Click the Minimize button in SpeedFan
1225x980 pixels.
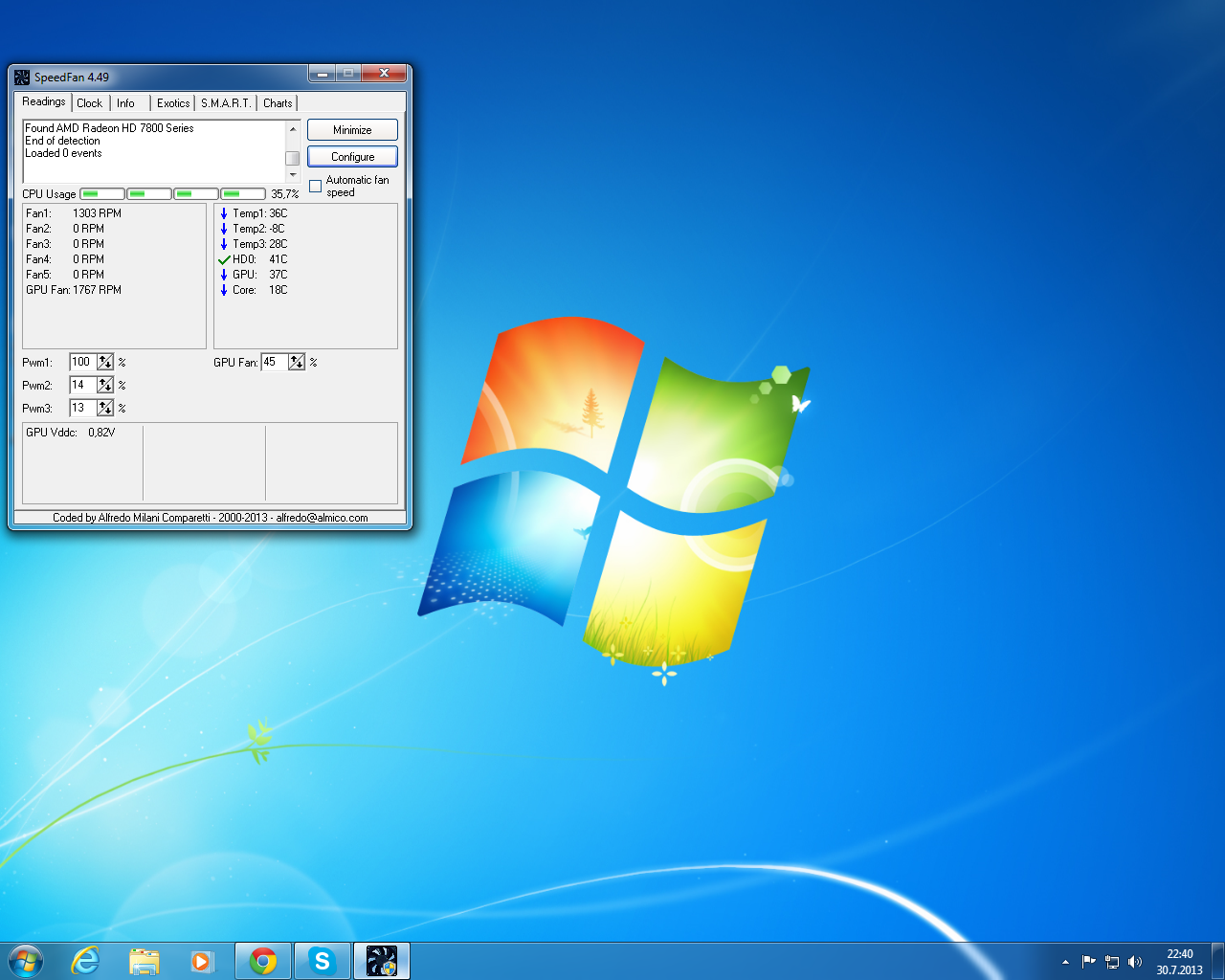point(352,130)
